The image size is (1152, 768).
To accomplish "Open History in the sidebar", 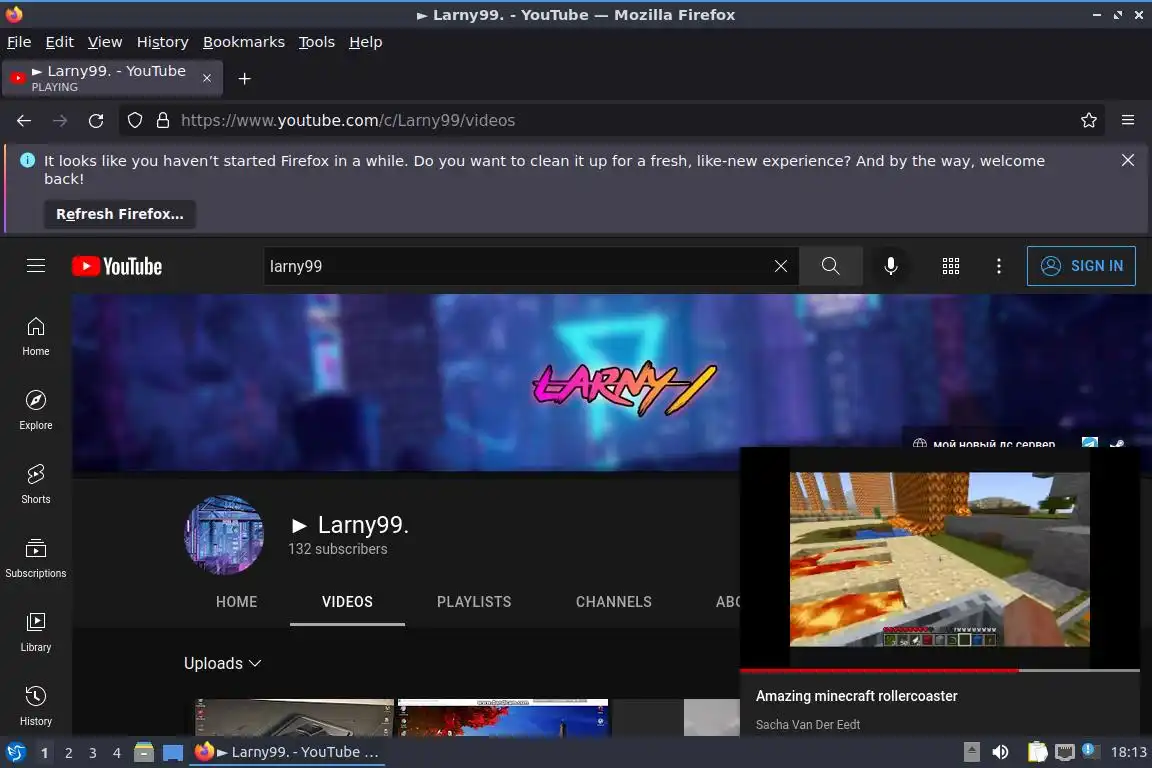I will tap(35, 707).
